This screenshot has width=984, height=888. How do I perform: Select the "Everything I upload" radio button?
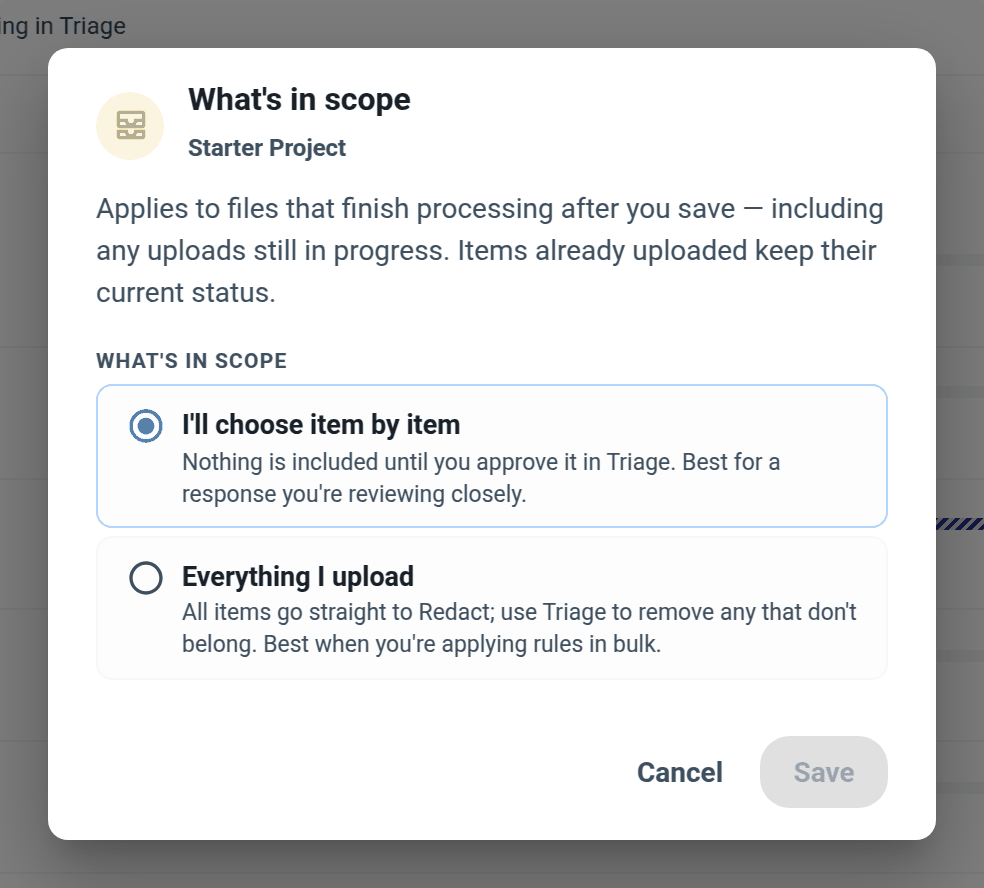click(146, 577)
